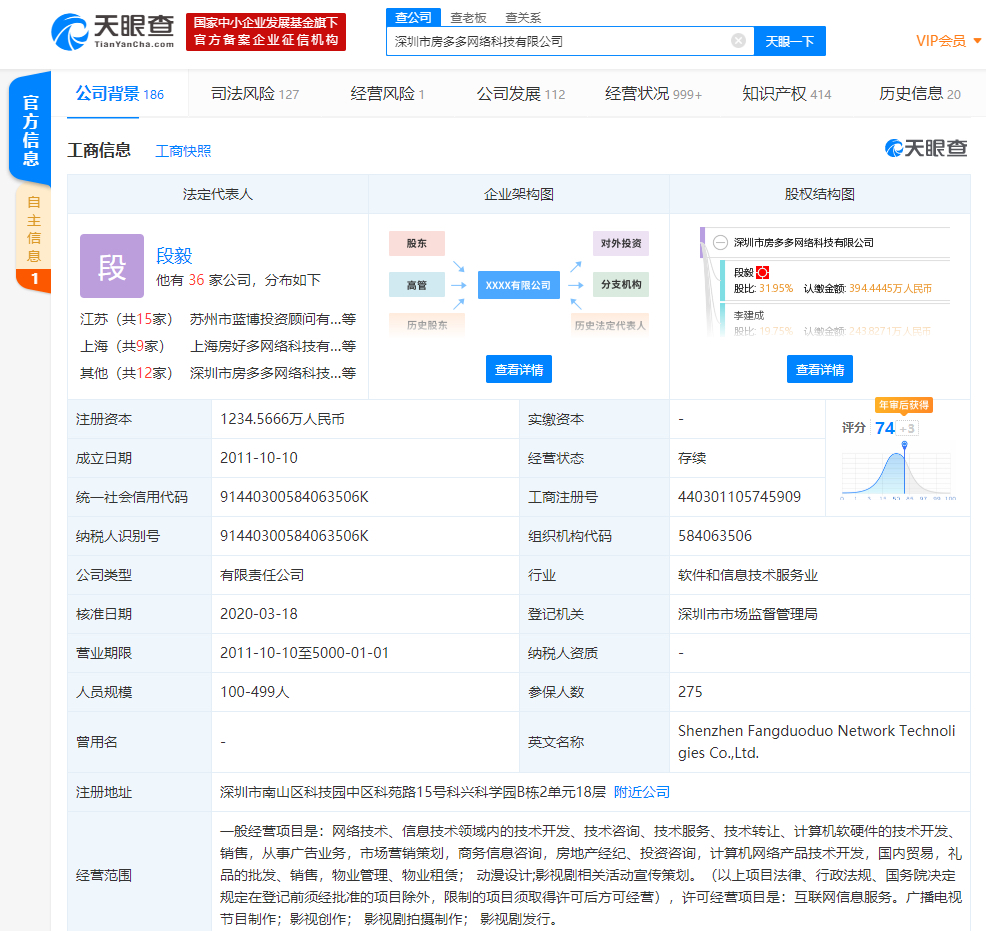This screenshot has width=986, height=931.
Task: Click the 登记机关 value 深圳市市场监督管理局
Action: tap(748, 614)
